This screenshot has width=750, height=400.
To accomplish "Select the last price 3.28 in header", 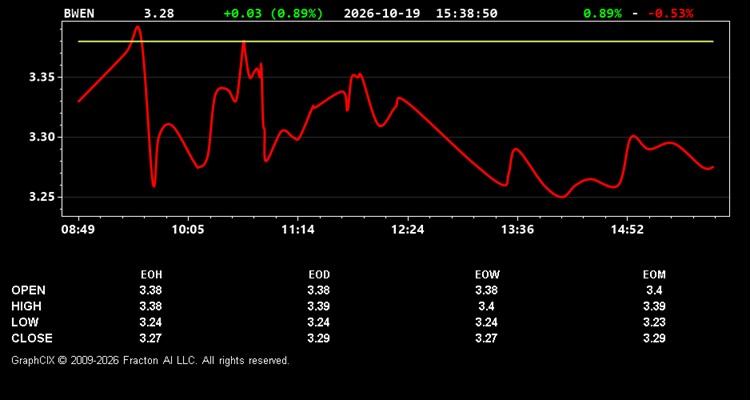I will point(159,13).
